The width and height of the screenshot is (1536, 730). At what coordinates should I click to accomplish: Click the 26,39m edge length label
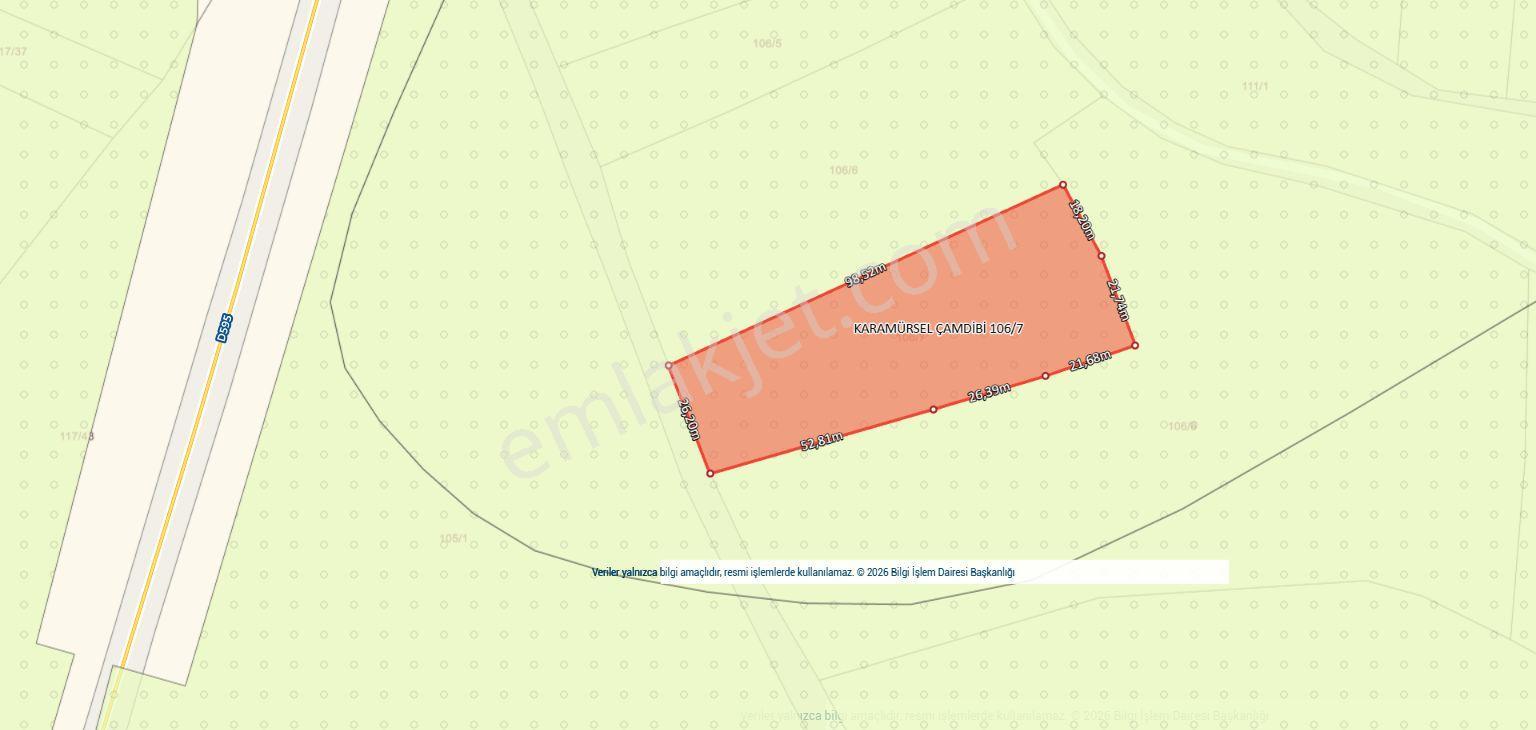989,392
